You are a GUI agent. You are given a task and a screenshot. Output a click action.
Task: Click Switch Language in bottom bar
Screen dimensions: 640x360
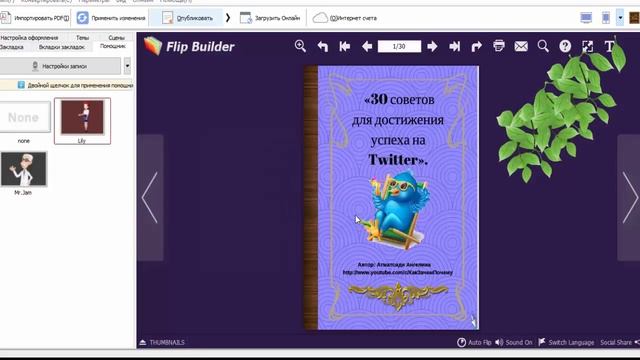(x=566, y=342)
